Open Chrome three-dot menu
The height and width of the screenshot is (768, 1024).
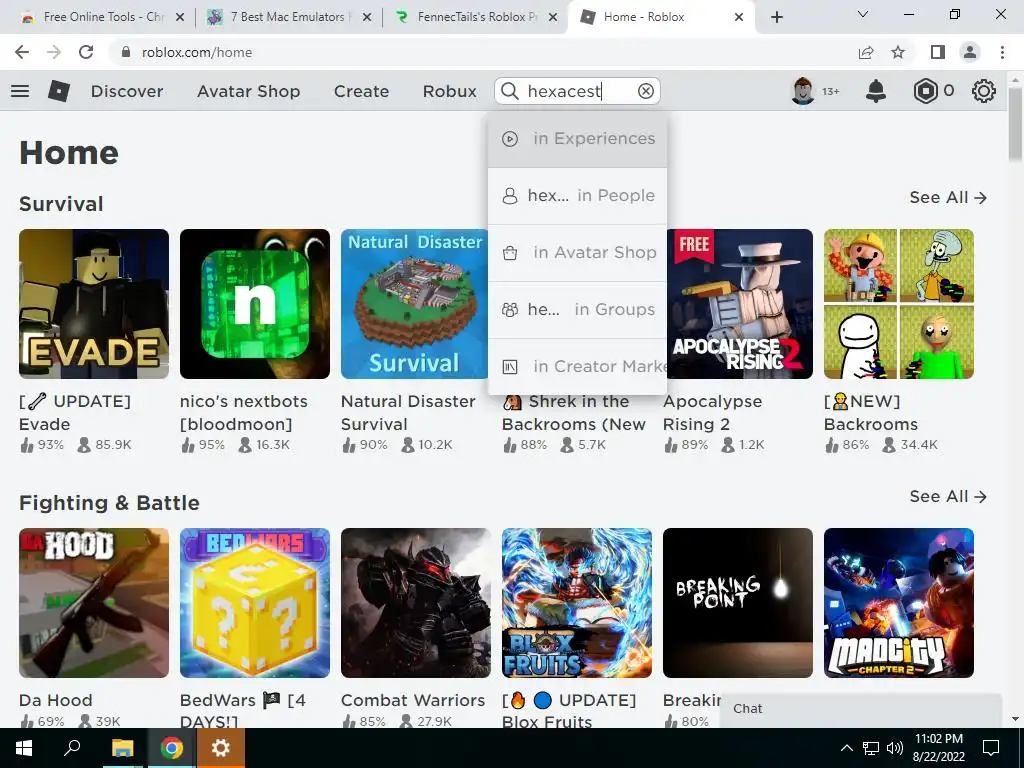[1002, 52]
